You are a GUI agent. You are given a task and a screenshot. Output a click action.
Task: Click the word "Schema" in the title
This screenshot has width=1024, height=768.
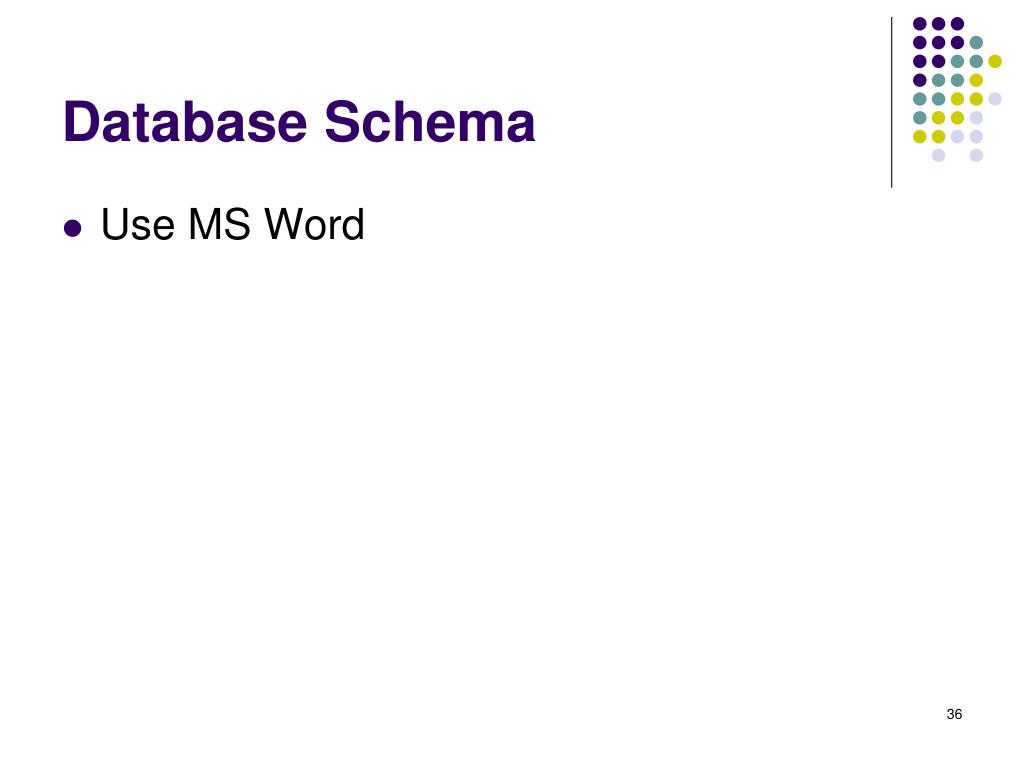point(430,121)
